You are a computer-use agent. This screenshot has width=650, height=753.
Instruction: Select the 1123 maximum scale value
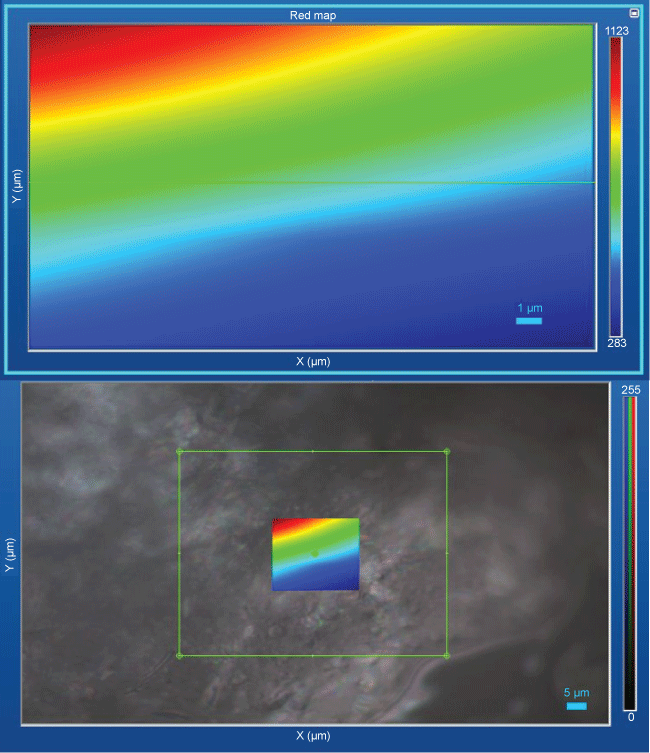(x=617, y=31)
